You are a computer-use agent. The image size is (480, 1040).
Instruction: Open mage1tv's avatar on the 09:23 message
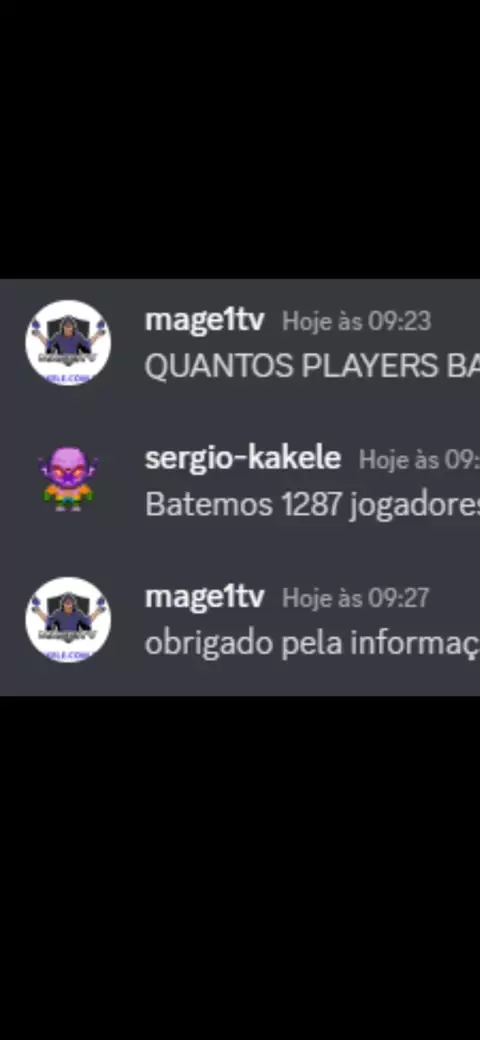click(x=68, y=343)
